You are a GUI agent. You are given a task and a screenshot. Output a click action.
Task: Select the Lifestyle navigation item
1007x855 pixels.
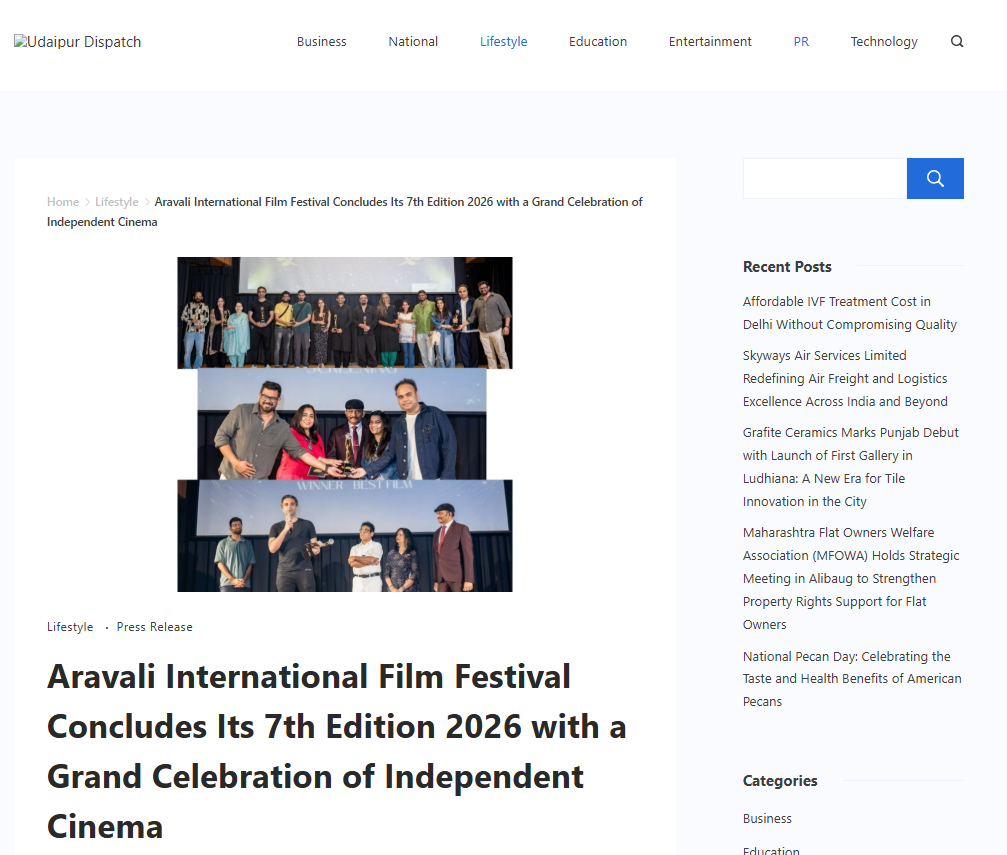pos(503,42)
